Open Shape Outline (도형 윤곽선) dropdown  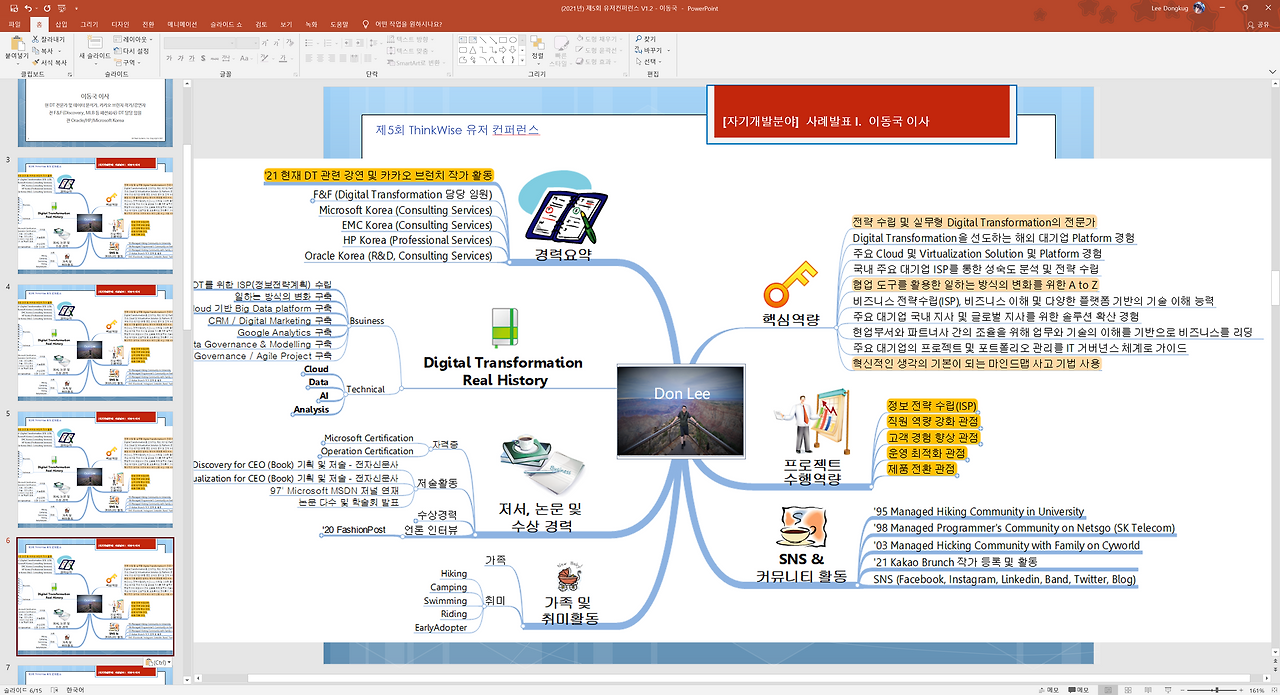598,50
